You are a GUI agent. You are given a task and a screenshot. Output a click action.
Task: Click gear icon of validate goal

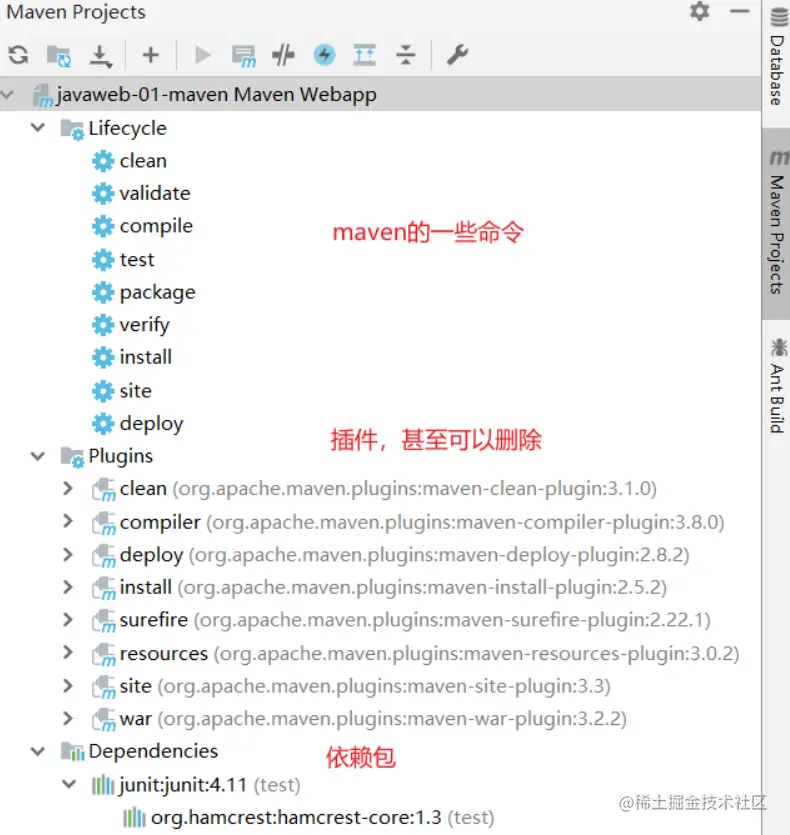click(x=103, y=194)
